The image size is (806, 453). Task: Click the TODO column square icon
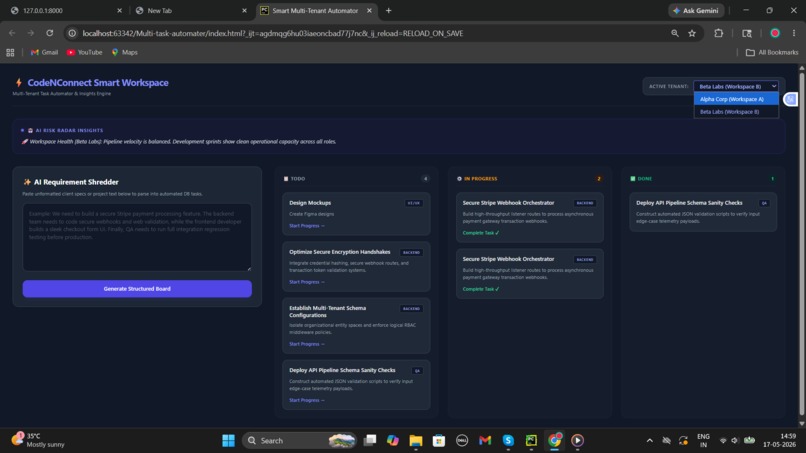286,179
